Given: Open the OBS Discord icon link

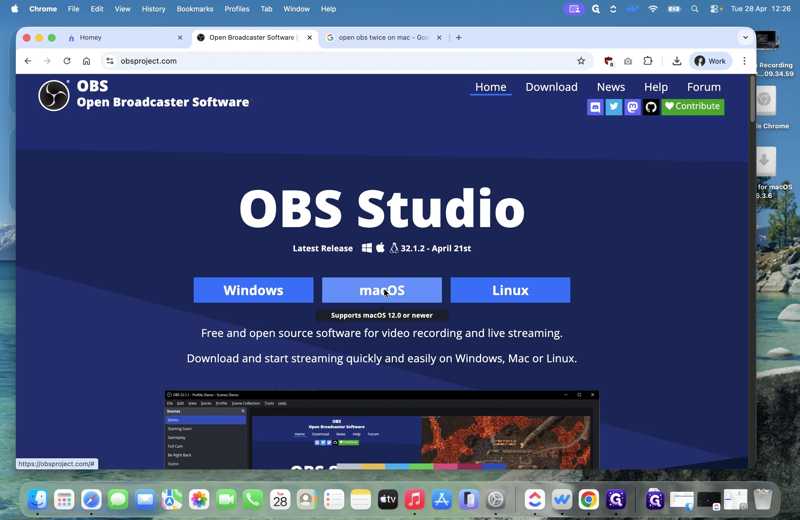Looking at the screenshot, I should click(595, 107).
